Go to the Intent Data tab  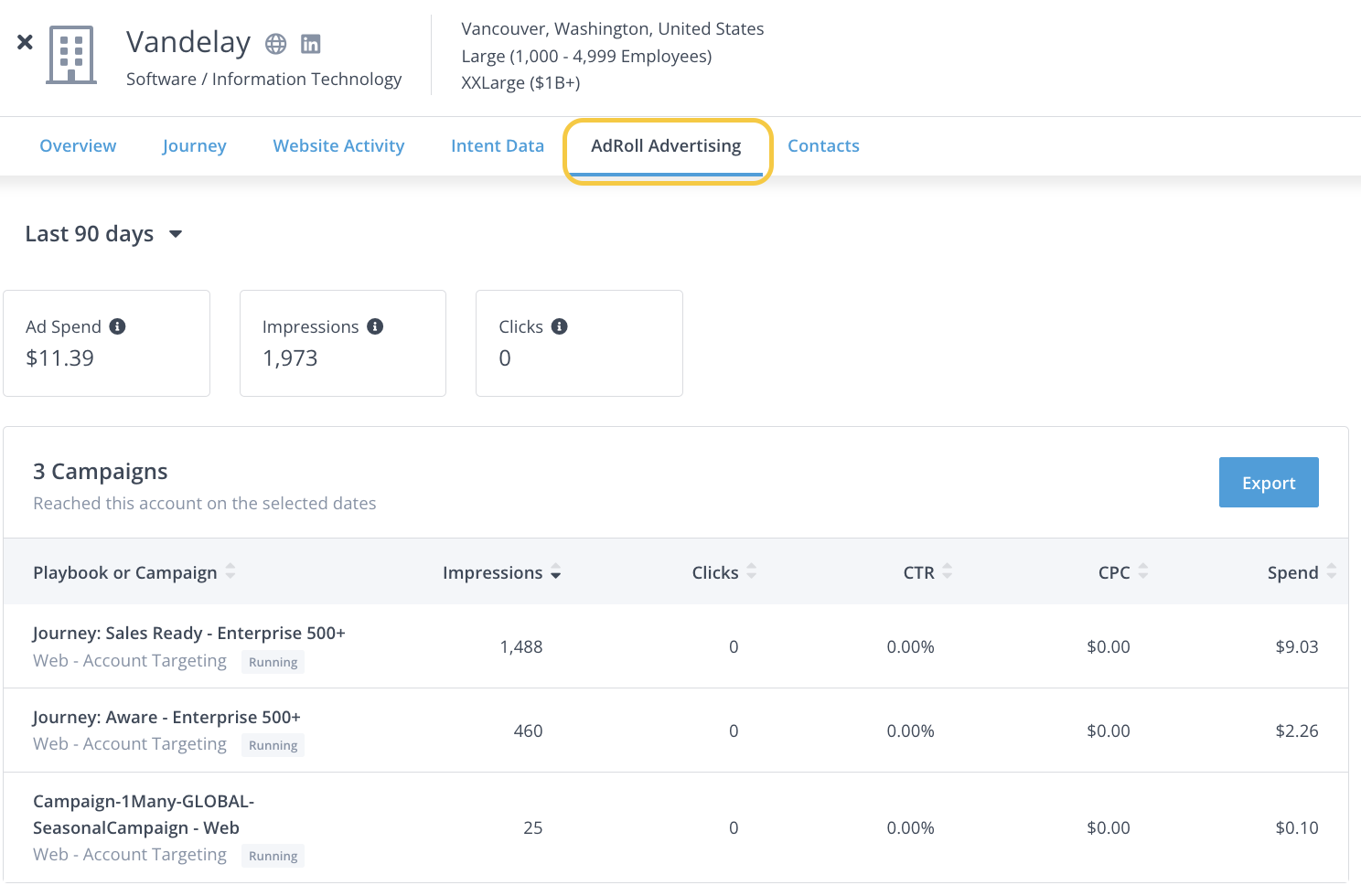point(497,146)
